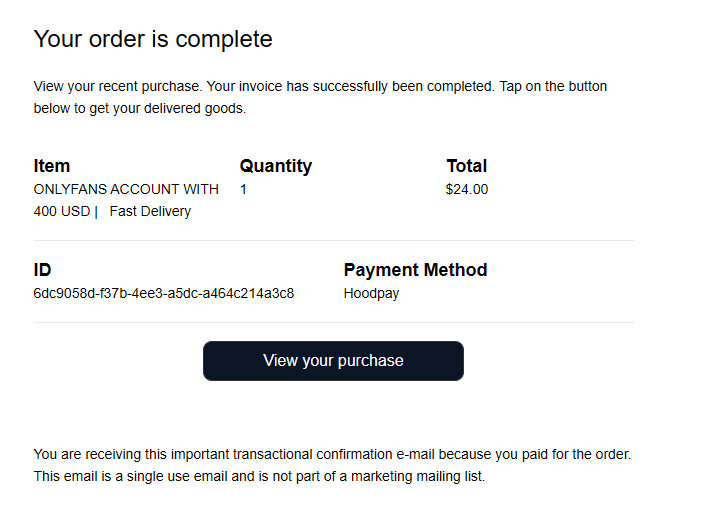Click the 'Your order is complete' heading

(x=153, y=40)
